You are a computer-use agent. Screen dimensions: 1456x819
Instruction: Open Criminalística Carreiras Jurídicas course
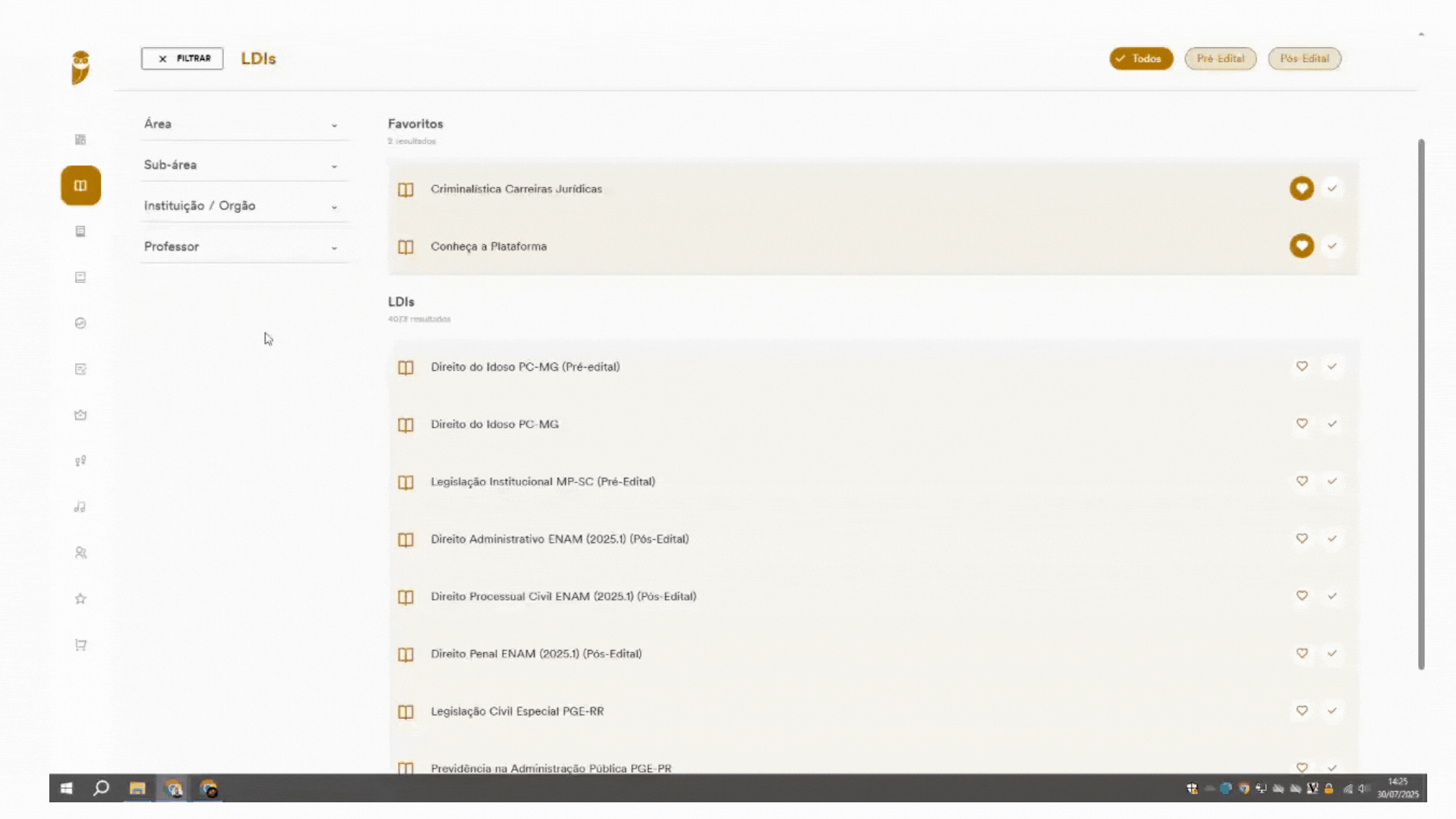click(516, 189)
